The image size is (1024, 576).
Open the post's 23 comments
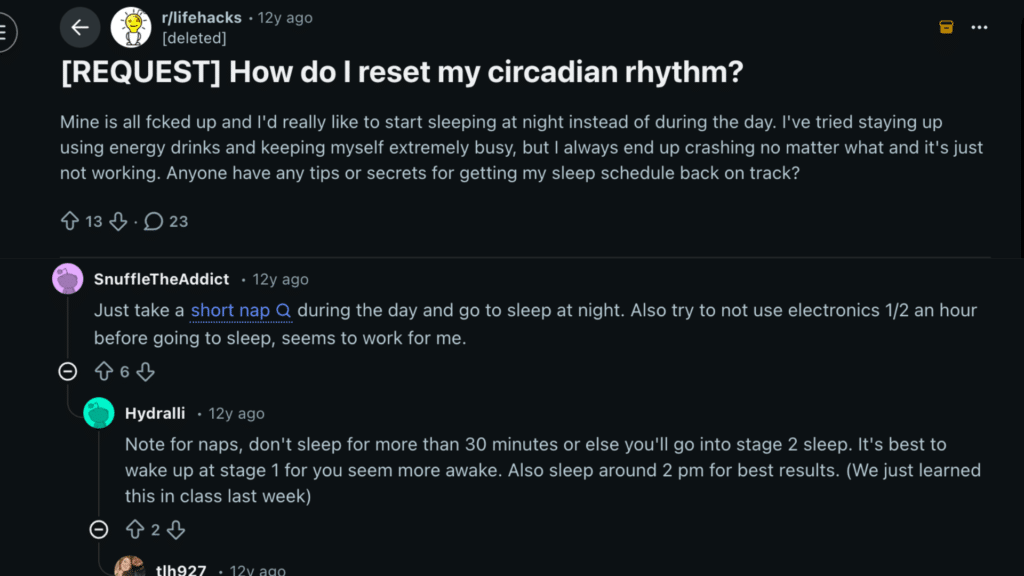(x=166, y=221)
